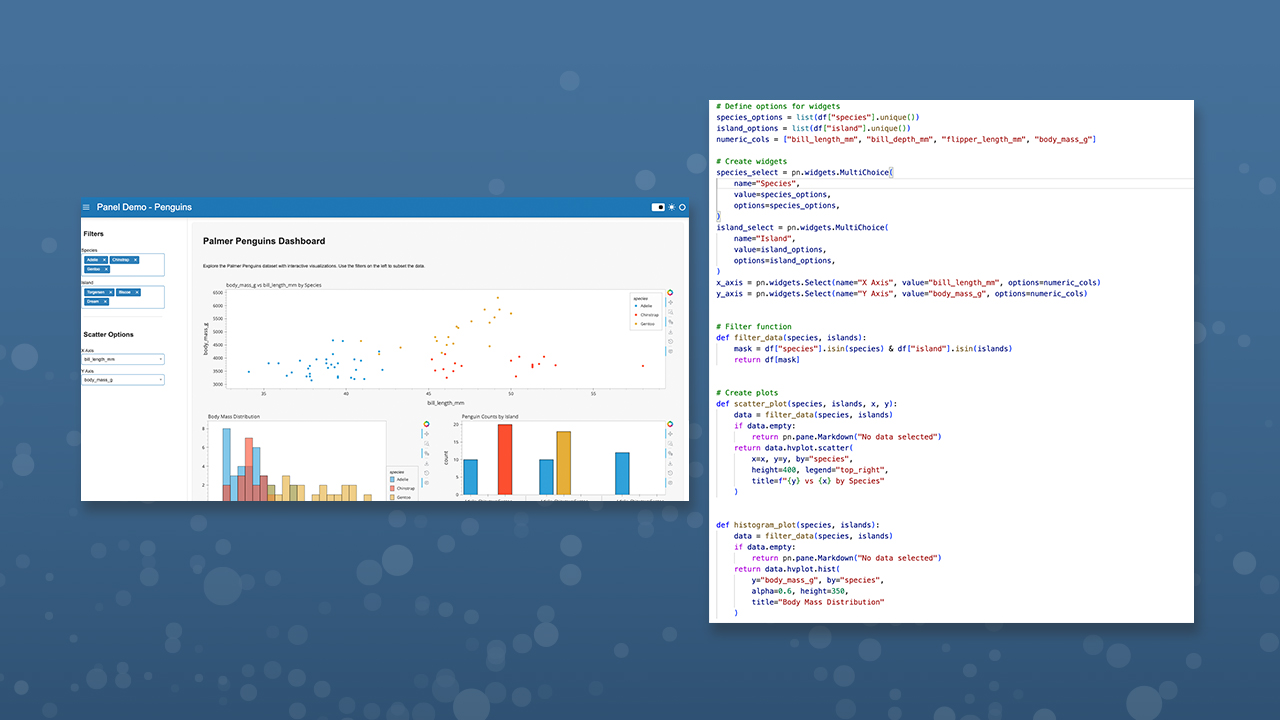The height and width of the screenshot is (720, 1280).
Task: Click the Panel Demo - Penguins title
Action: 144,207
